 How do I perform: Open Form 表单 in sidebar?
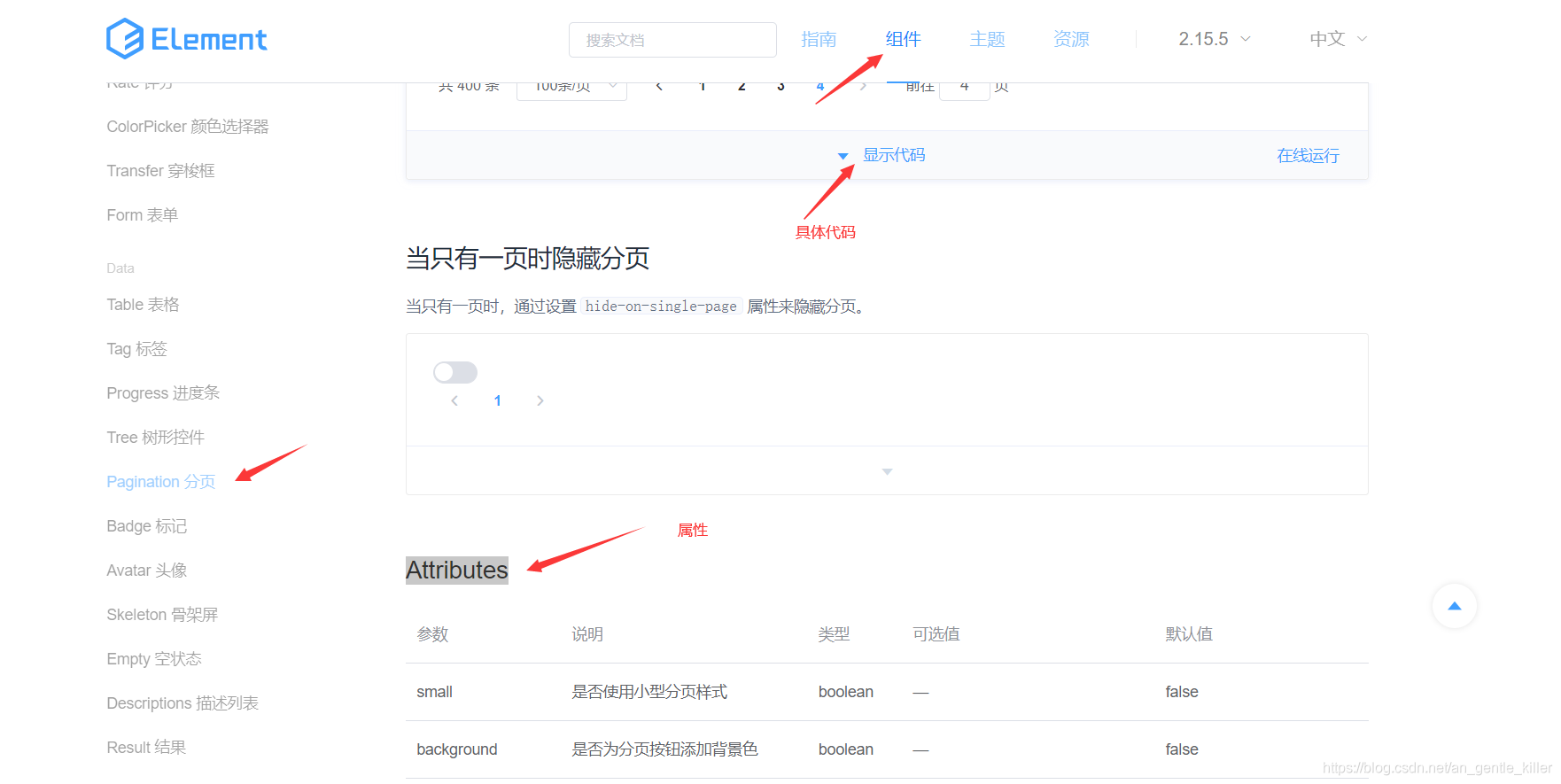point(142,215)
